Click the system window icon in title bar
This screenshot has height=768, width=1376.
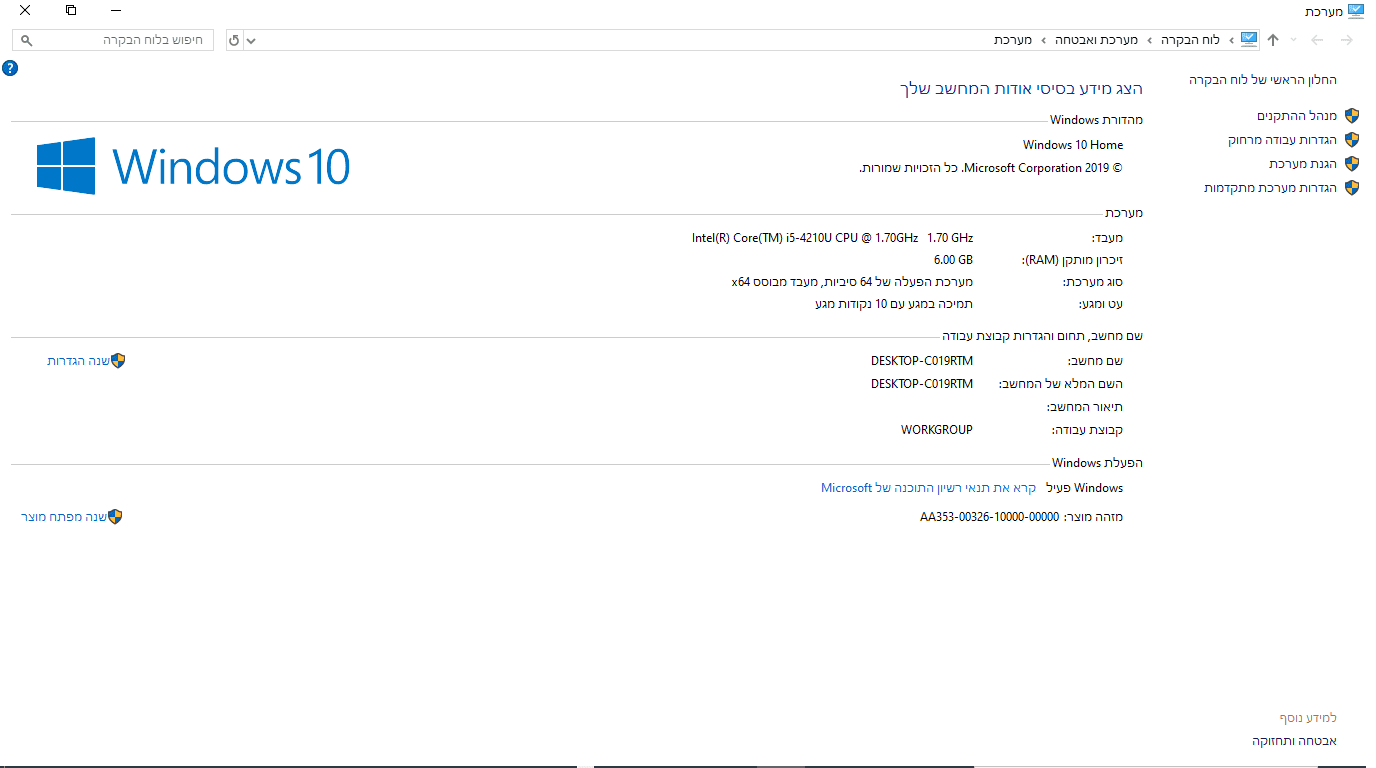coord(1355,11)
